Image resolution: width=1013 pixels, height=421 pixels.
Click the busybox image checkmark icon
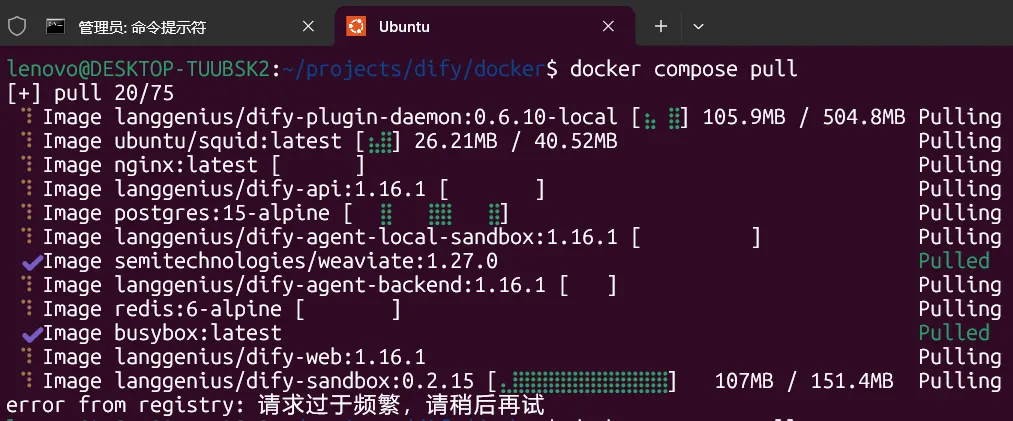pyautogui.click(x=32, y=334)
